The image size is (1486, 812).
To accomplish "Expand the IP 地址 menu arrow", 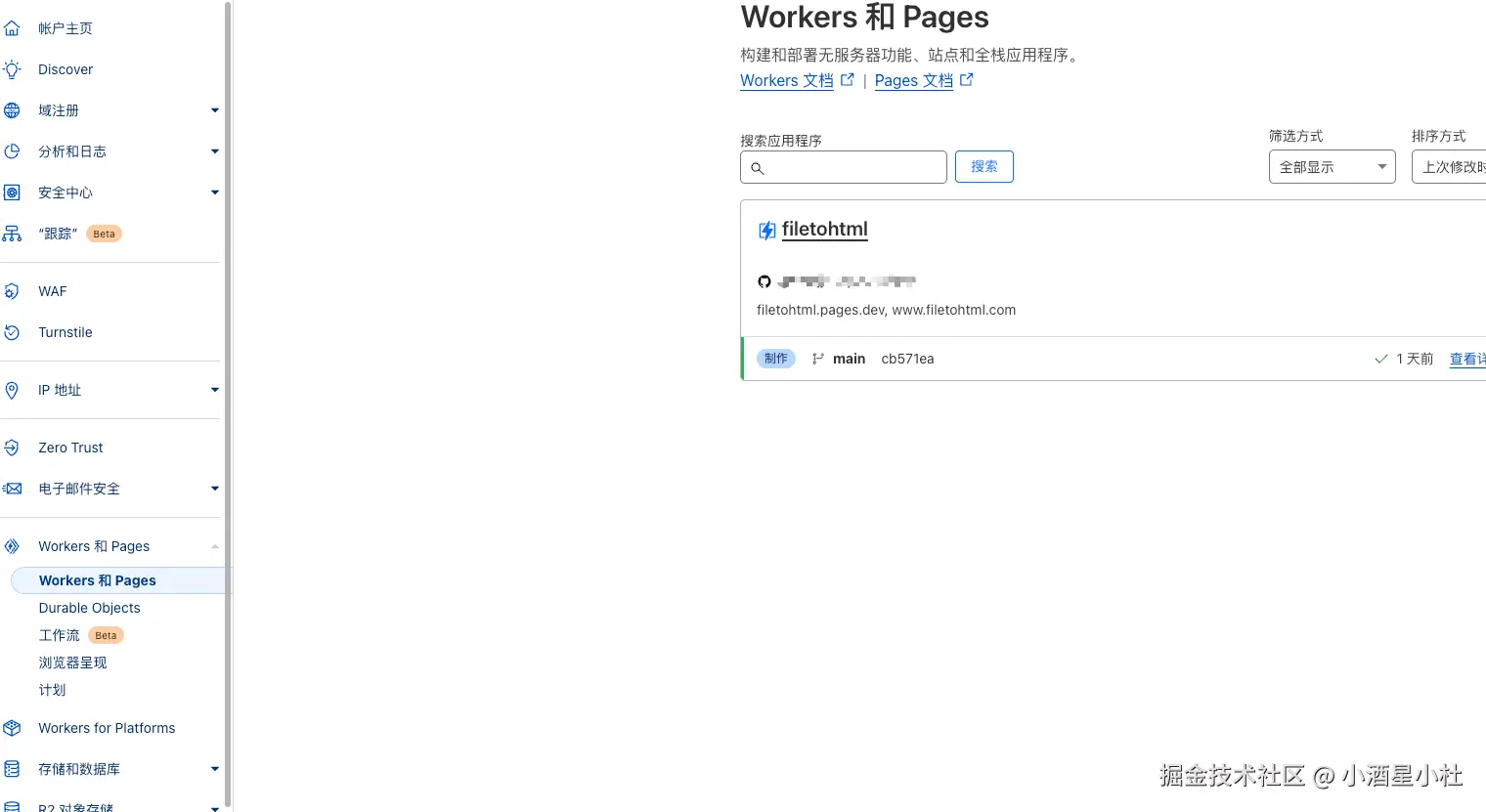I will point(215,390).
